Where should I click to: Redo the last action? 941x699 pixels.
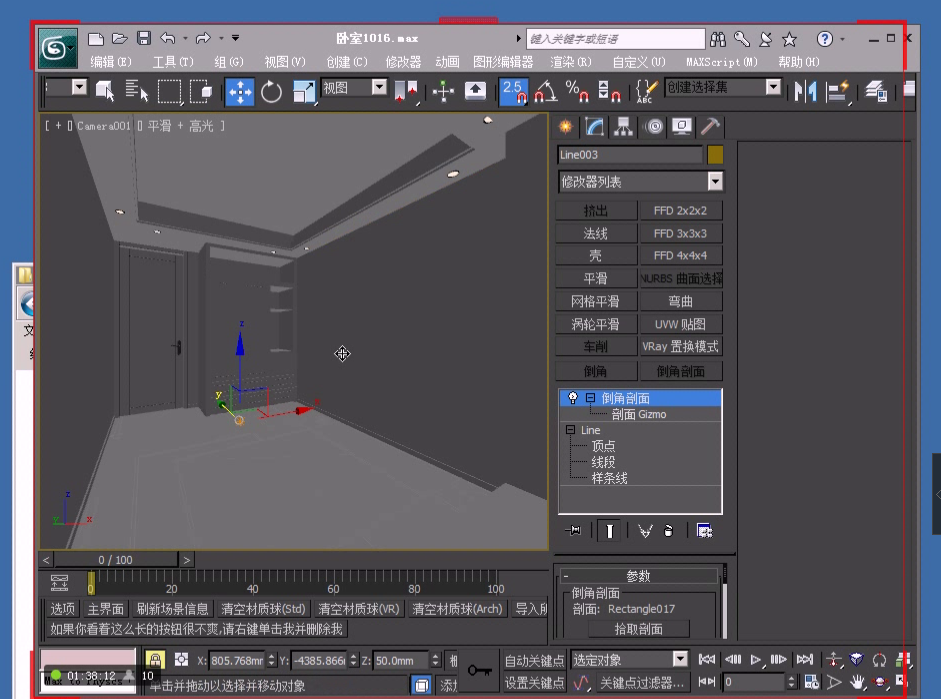click(x=203, y=39)
